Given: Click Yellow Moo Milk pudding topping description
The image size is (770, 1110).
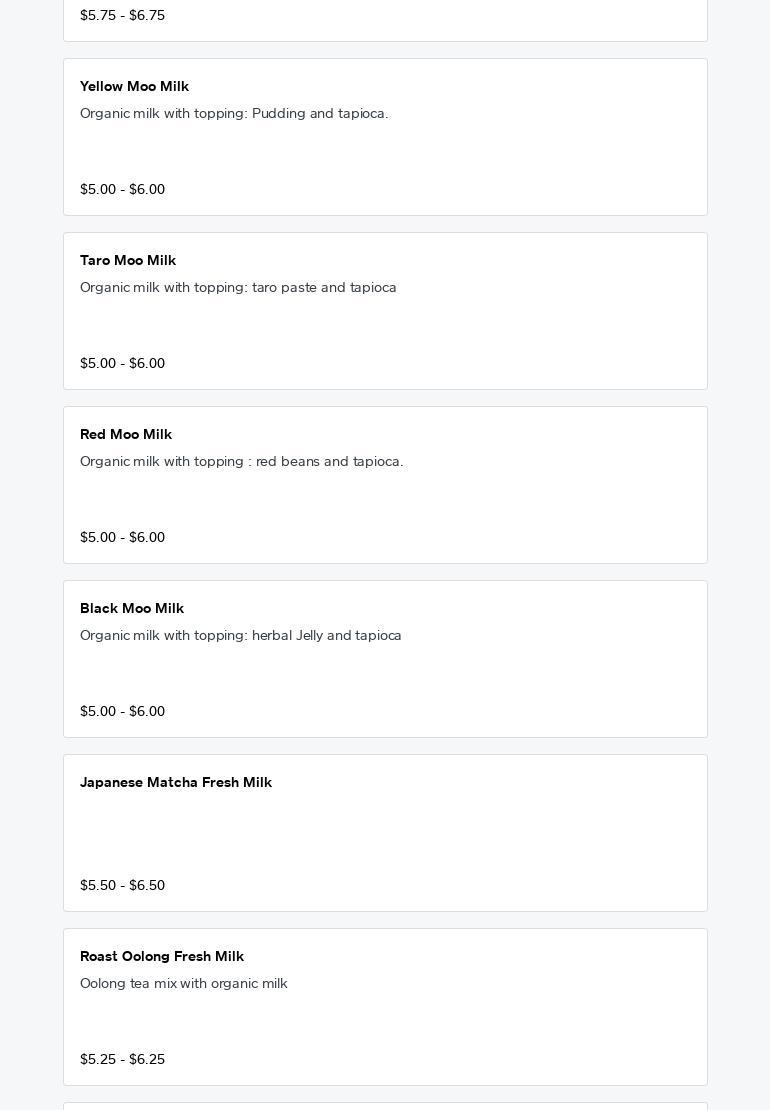Looking at the screenshot, I should [234, 114].
